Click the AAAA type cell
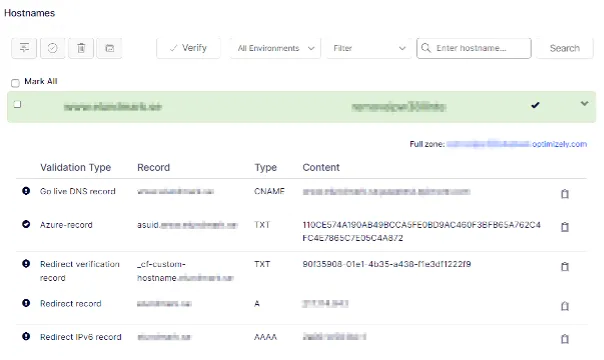Screen dimensions: 604x360 click(265, 337)
